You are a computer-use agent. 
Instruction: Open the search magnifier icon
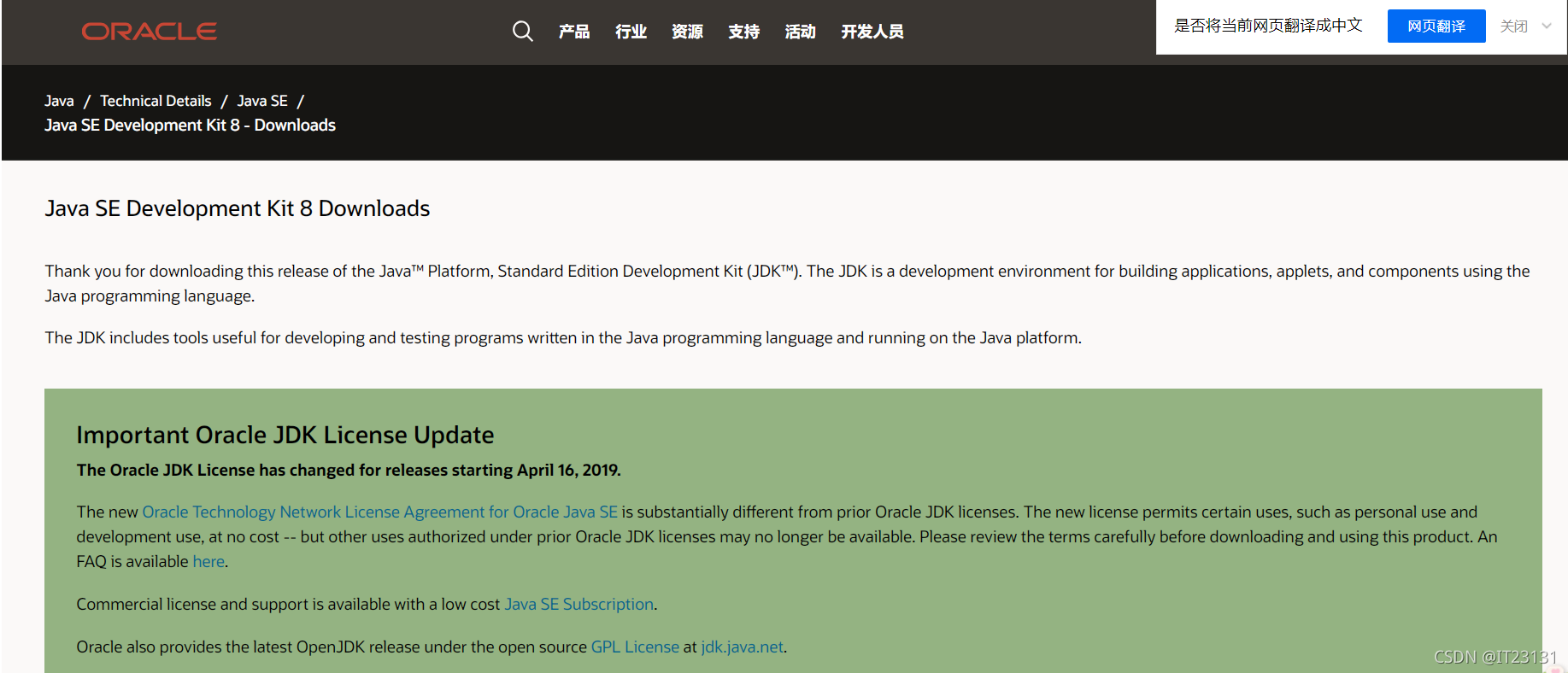pyautogui.click(x=522, y=32)
